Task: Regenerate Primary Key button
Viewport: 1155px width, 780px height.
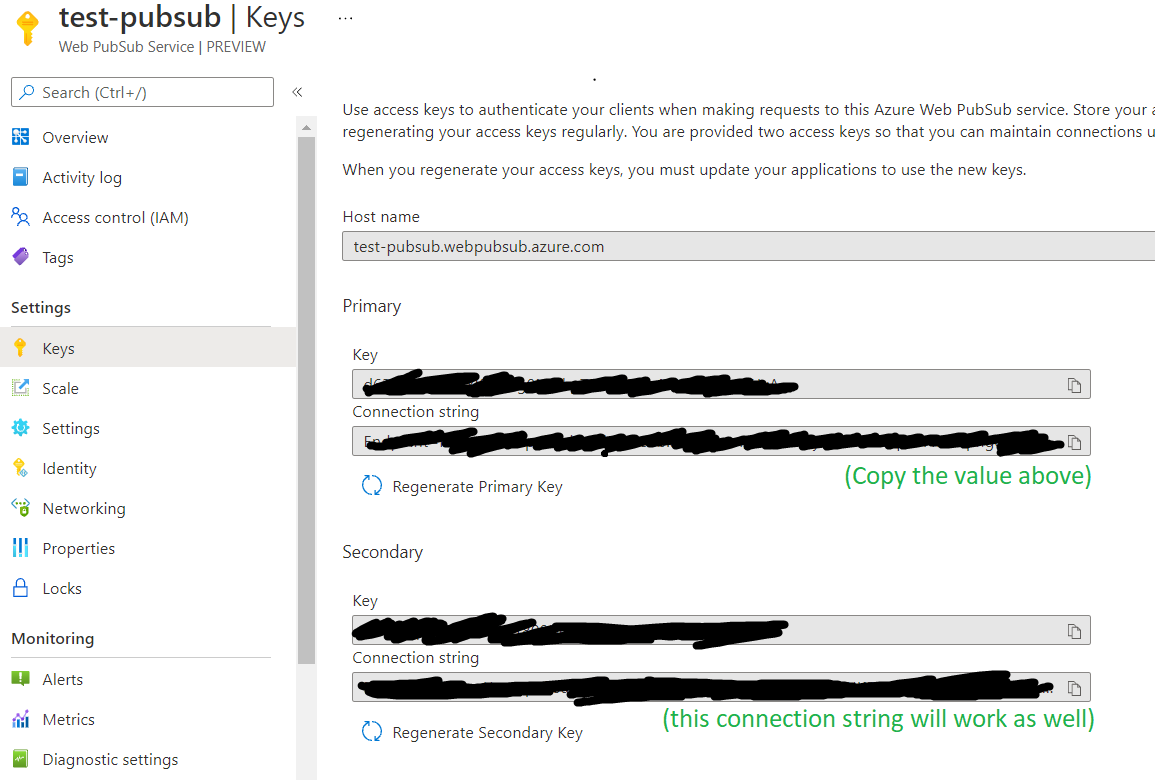Action: (477, 487)
